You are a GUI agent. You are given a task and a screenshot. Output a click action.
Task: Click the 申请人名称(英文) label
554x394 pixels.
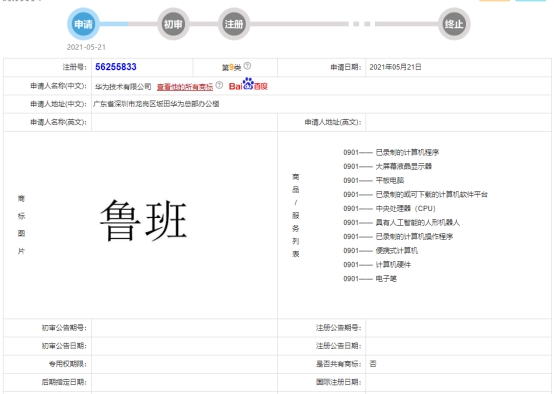pos(58,122)
